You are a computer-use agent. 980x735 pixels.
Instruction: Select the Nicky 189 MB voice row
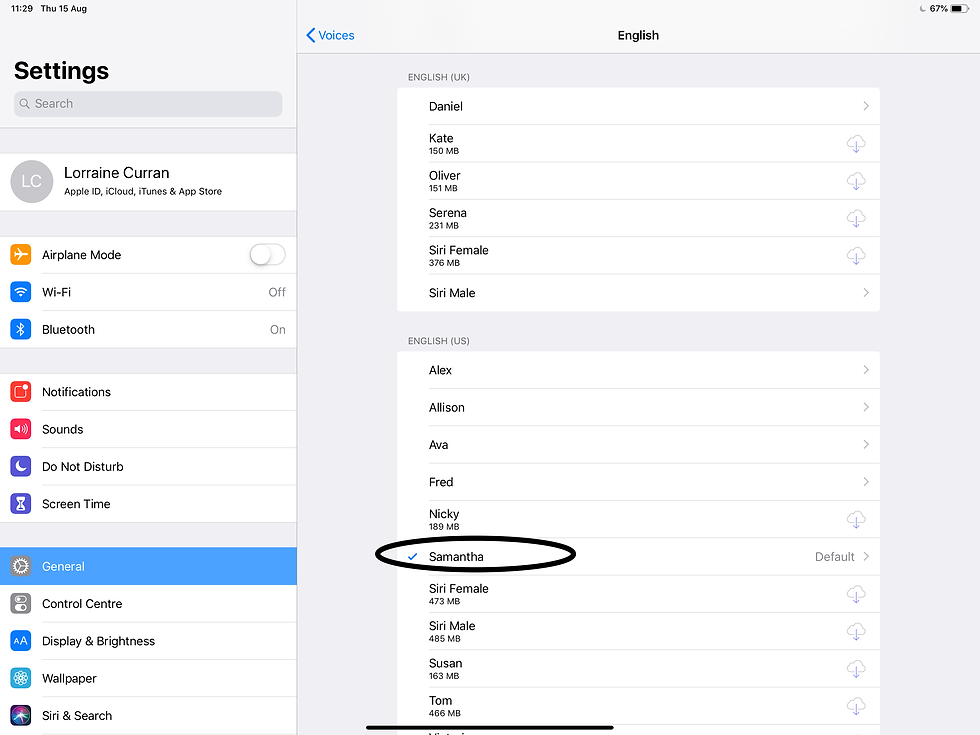pos(638,519)
